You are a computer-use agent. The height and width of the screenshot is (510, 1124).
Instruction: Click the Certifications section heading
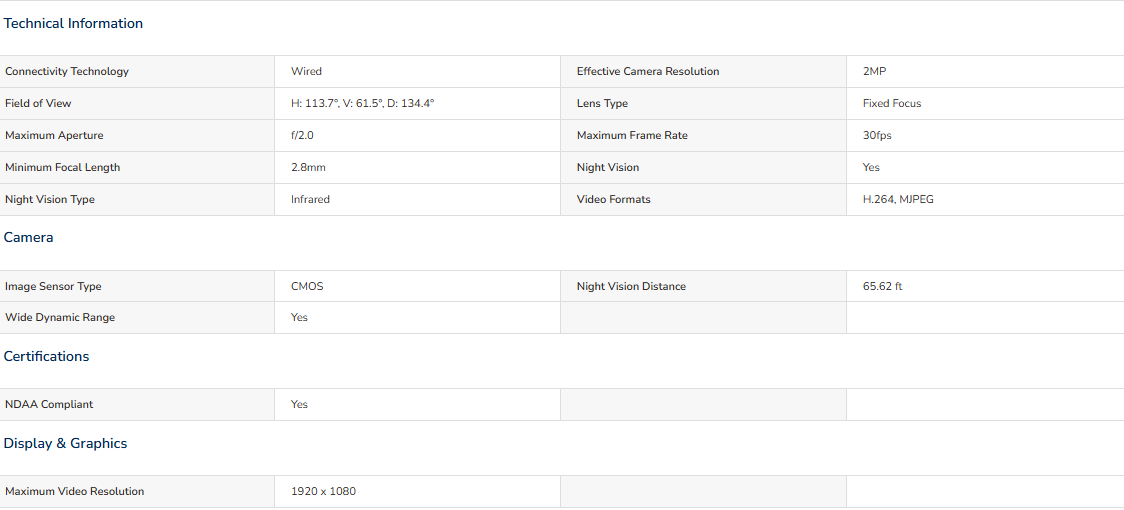47,356
